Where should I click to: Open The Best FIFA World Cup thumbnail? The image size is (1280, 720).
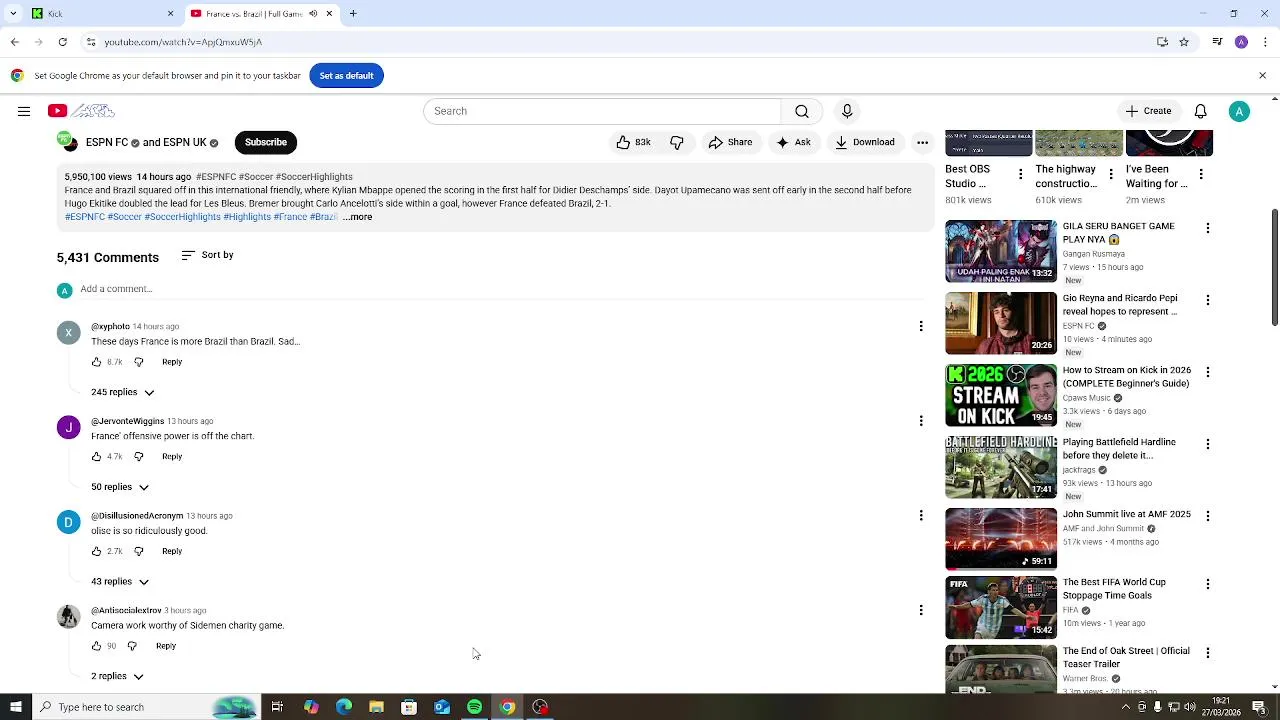point(1001,608)
